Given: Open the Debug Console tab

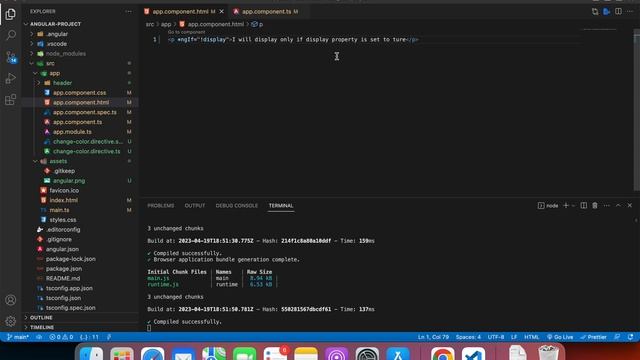Looking at the screenshot, I should click(x=237, y=206).
